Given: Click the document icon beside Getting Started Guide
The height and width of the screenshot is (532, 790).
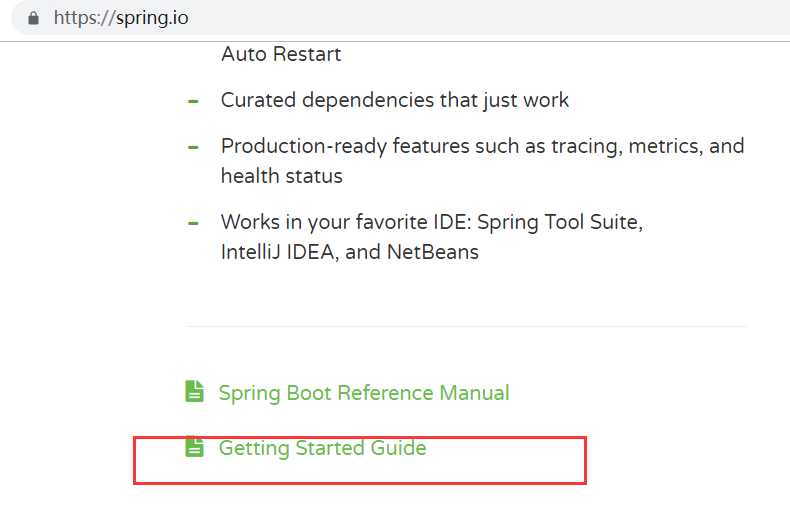Looking at the screenshot, I should pos(194,446).
